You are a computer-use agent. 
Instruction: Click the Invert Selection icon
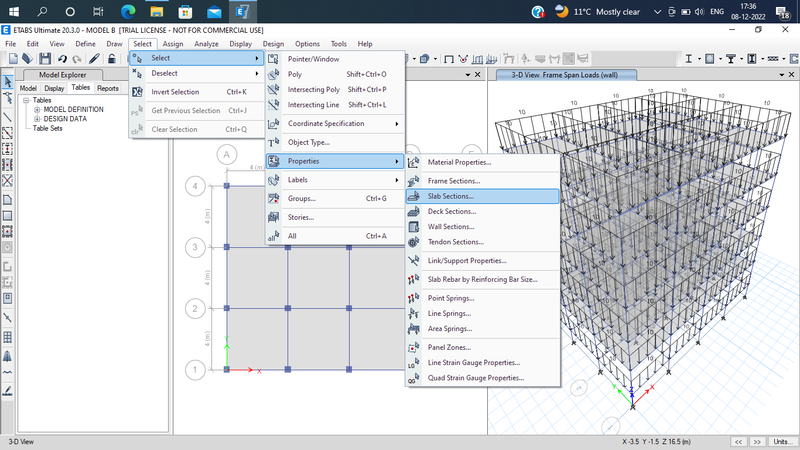pos(137,92)
